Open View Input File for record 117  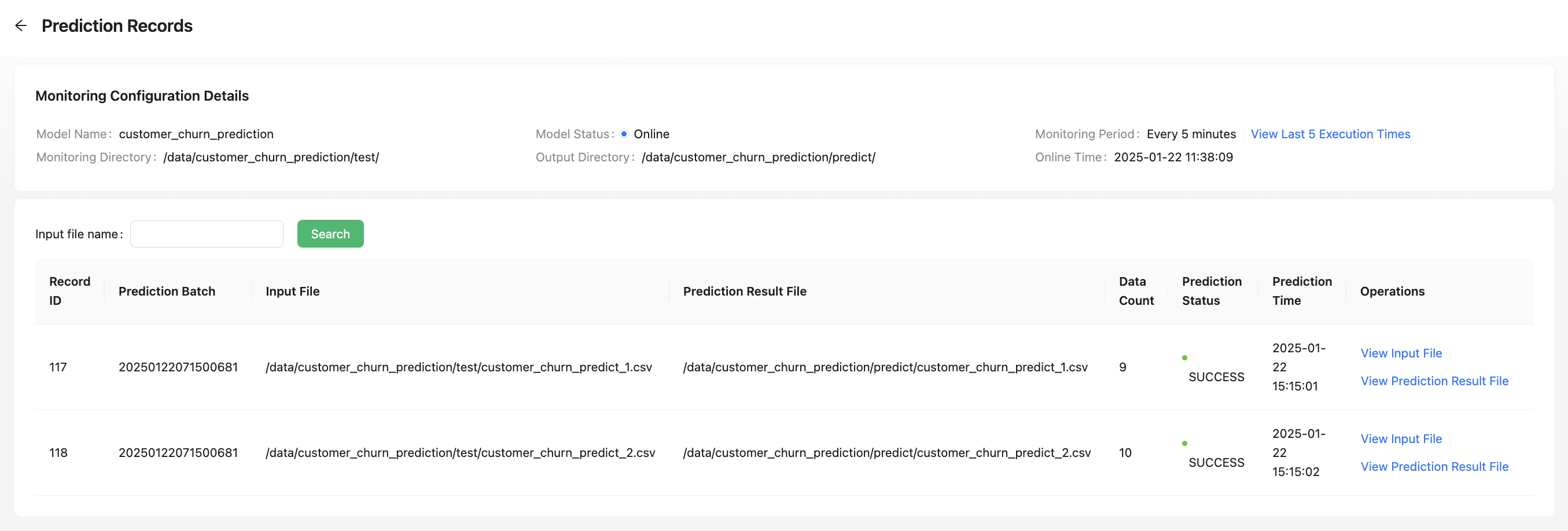(x=1401, y=353)
